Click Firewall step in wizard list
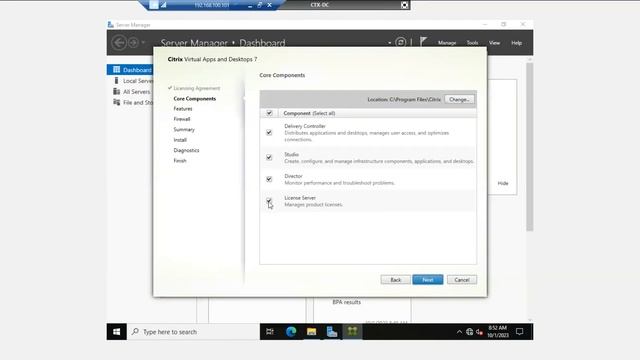The image size is (640, 360). [182, 119]
